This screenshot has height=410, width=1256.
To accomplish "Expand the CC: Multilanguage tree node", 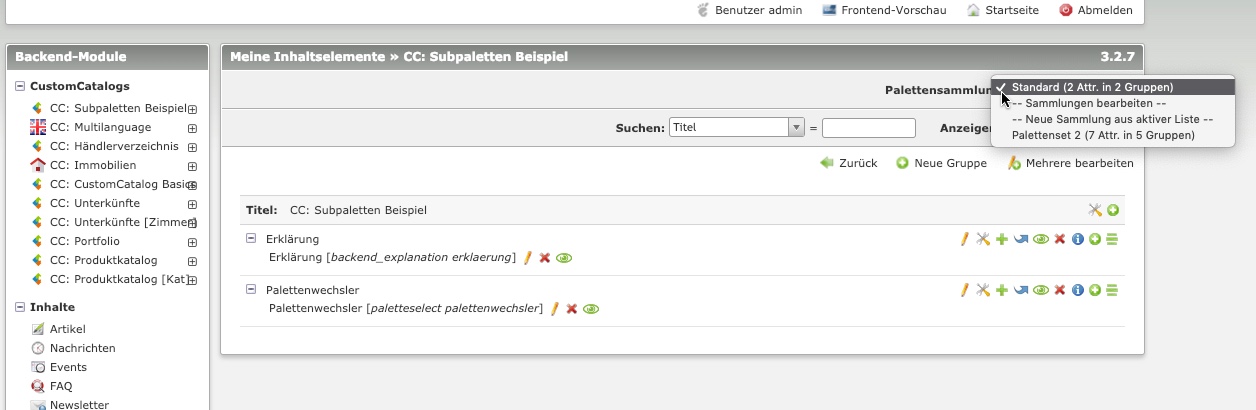I will coord(192,128).
